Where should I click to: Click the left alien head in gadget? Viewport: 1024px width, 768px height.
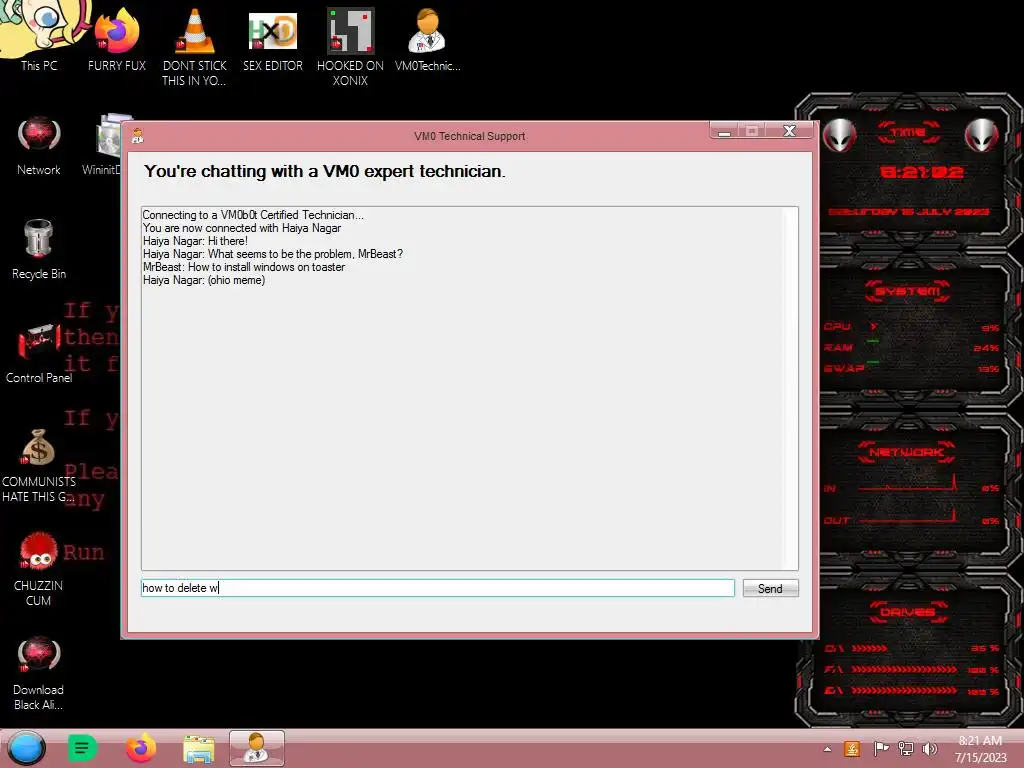tap(839, 135)
